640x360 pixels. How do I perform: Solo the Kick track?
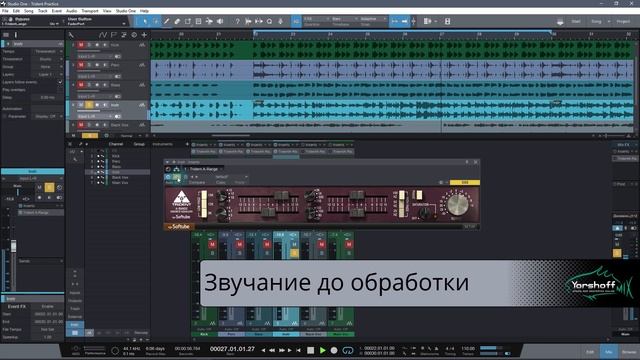coord(89,45)
